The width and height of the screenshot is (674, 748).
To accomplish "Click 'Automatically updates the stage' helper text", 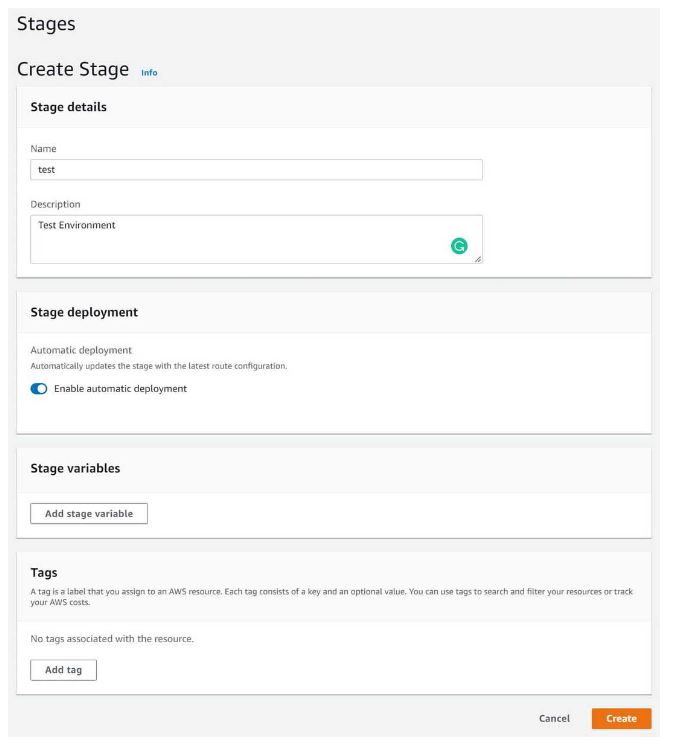I will click(x=159, y=366).
